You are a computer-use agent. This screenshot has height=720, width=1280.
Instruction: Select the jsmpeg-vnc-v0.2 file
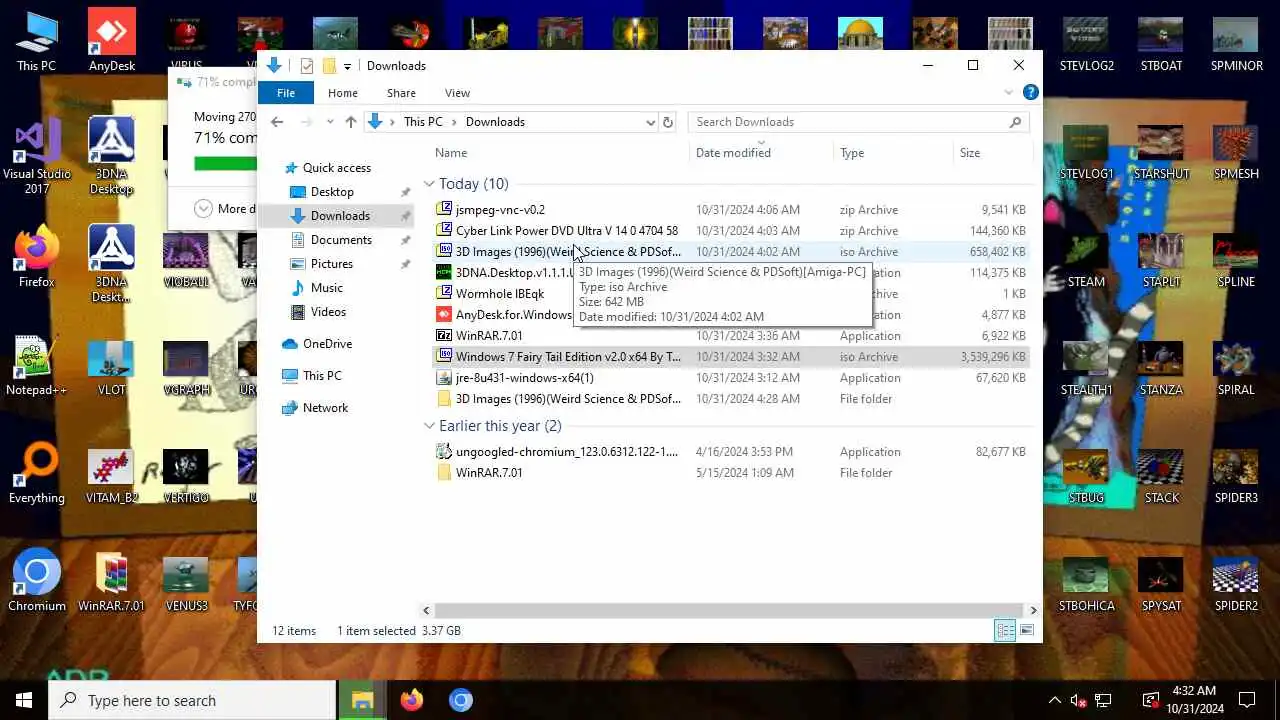[500, 210]
